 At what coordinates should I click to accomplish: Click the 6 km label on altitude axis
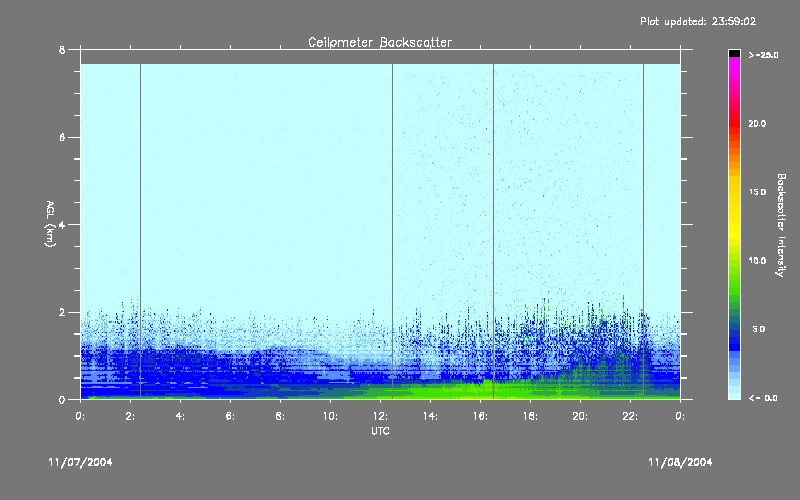[62, 137]
